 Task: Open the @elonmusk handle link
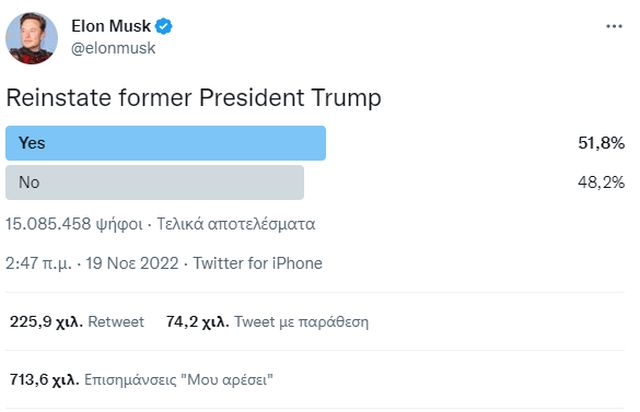(x=114, y=47)
